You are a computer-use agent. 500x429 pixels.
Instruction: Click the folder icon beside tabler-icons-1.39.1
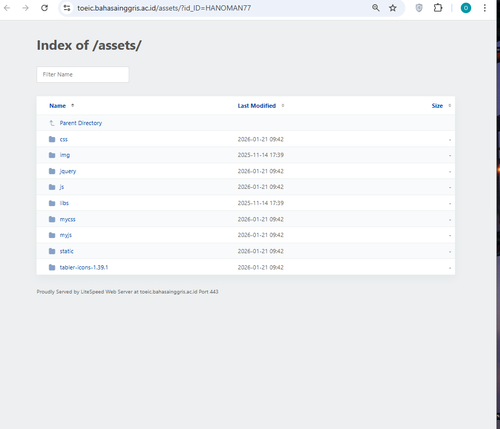[52, 267]
